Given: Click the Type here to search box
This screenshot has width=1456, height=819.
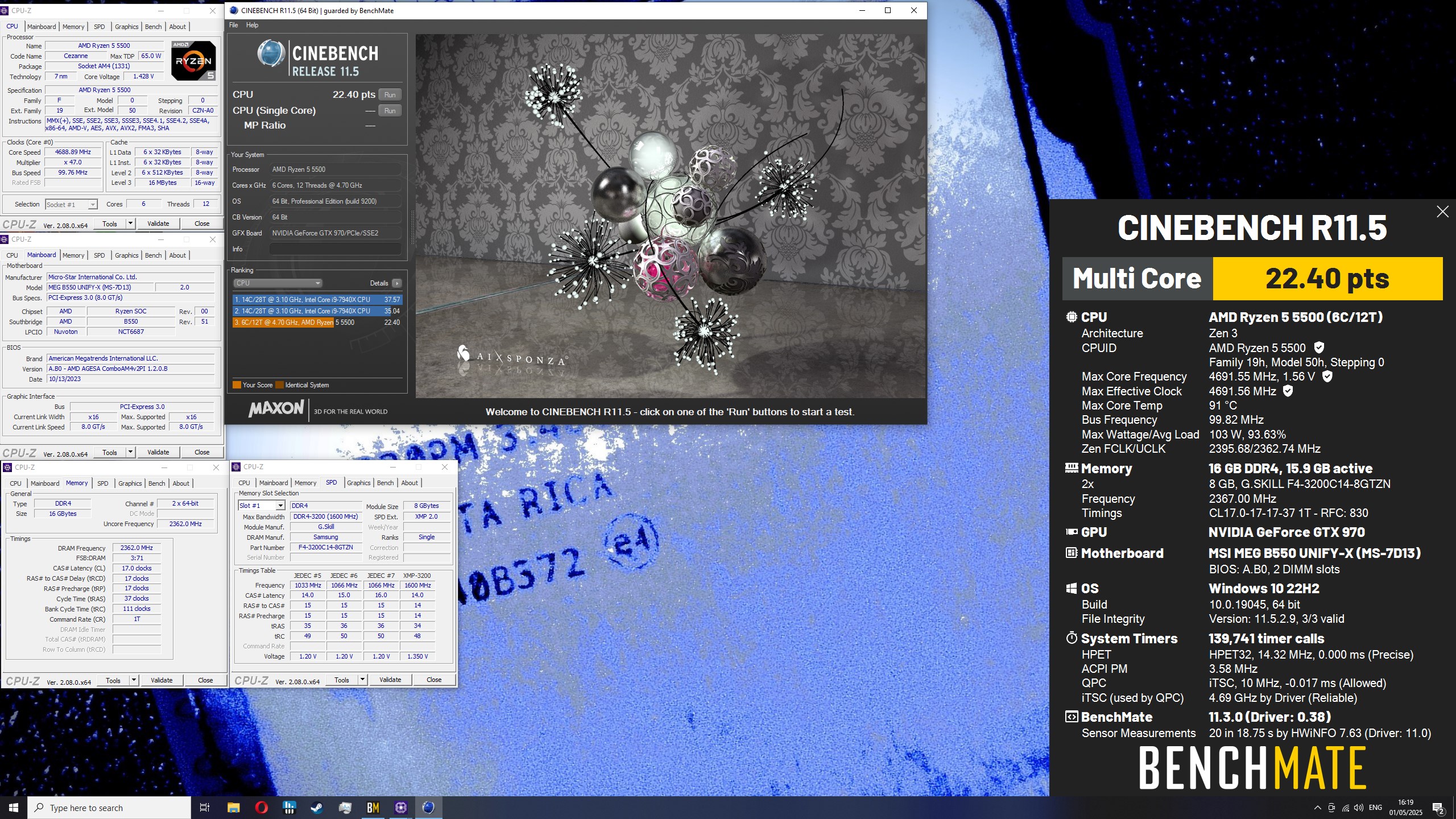Looking at the screenshot, I should tap(109, 808).
